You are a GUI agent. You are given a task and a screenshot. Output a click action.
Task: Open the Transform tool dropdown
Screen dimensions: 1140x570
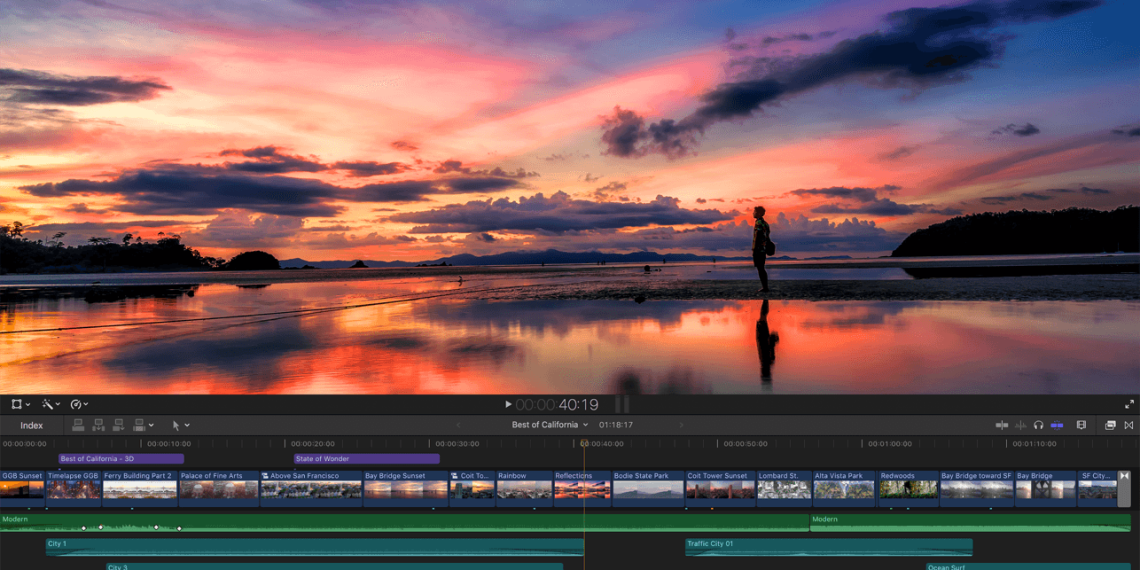20,404
